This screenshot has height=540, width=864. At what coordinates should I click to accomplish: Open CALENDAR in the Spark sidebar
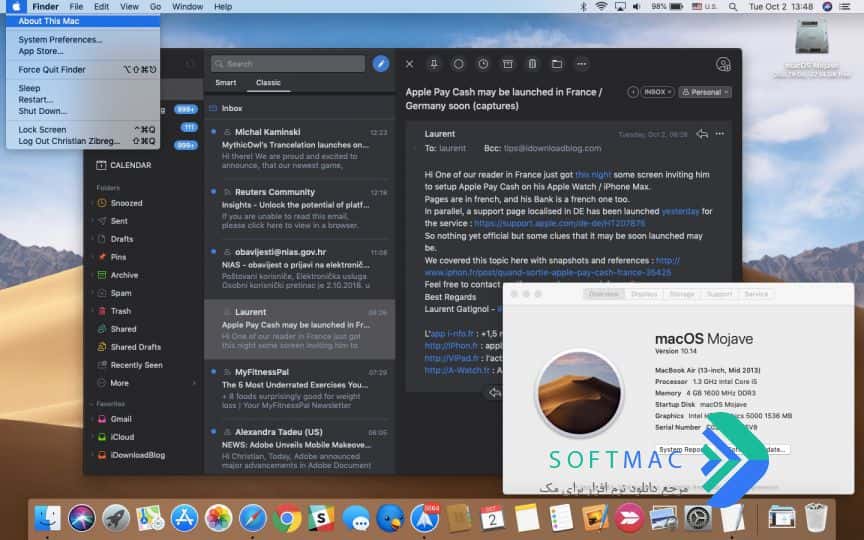coord(124,165)
